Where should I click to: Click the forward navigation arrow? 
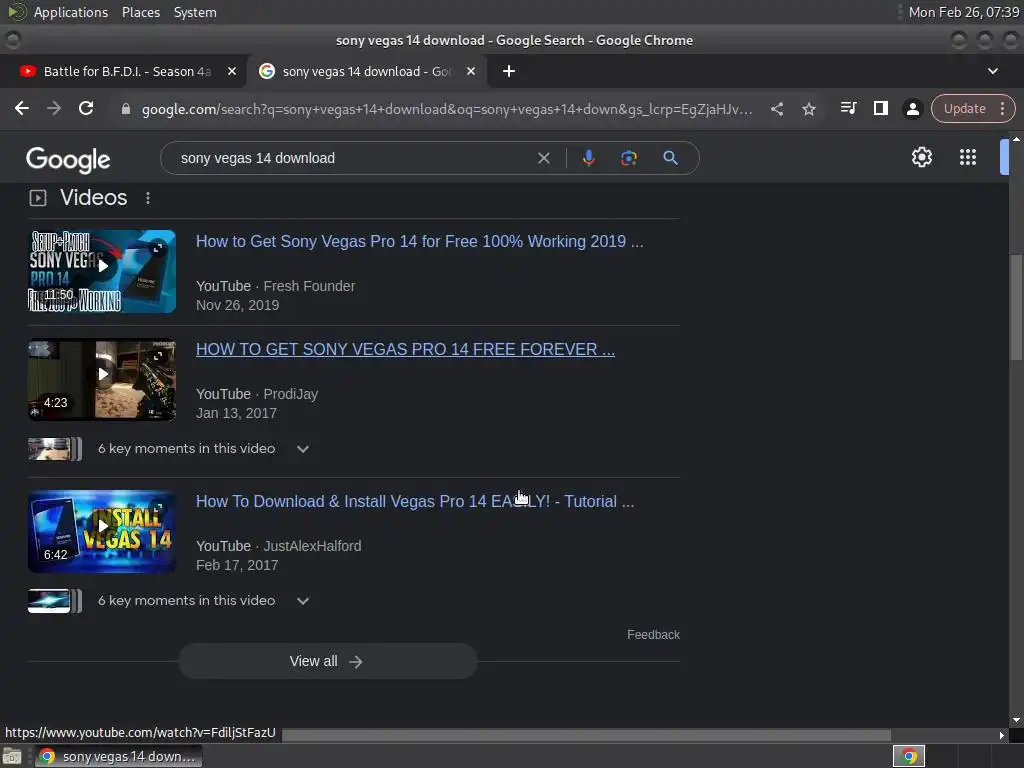(54, 108)
